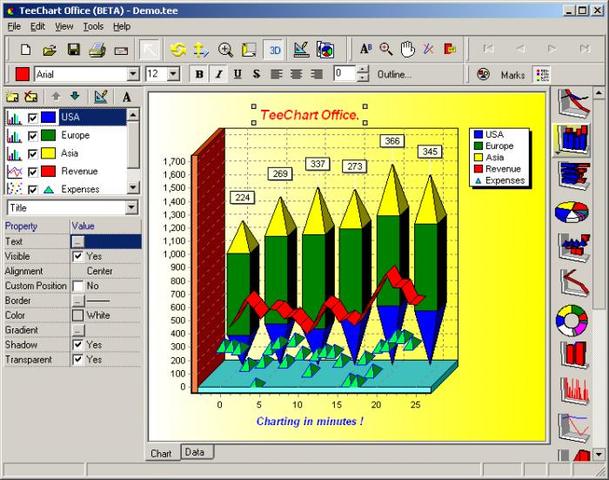
Task: Open the Help menu
Action: point(122,26)
